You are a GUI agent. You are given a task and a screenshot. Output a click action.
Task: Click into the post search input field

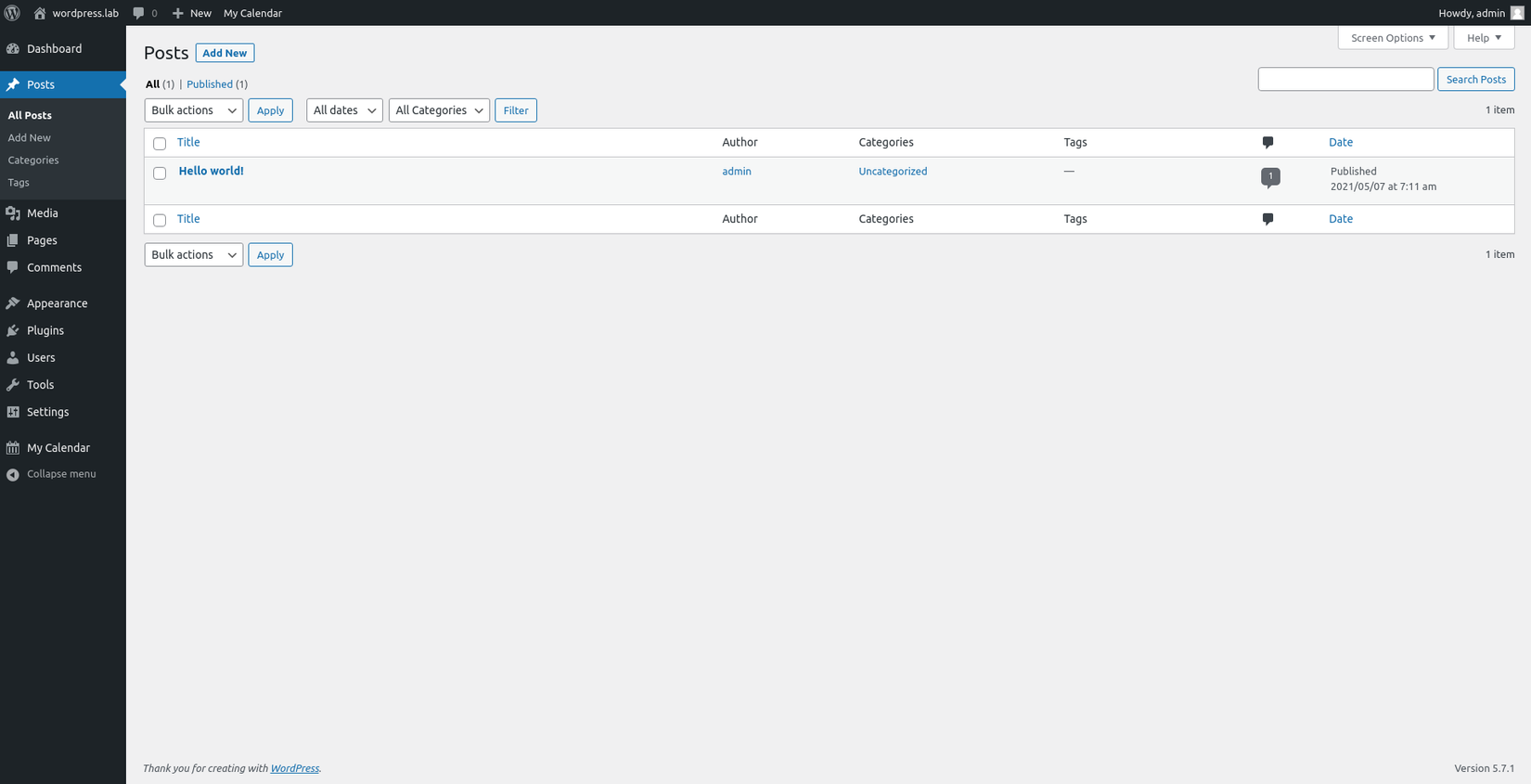pyautogui.click(x=1345, y=80)
